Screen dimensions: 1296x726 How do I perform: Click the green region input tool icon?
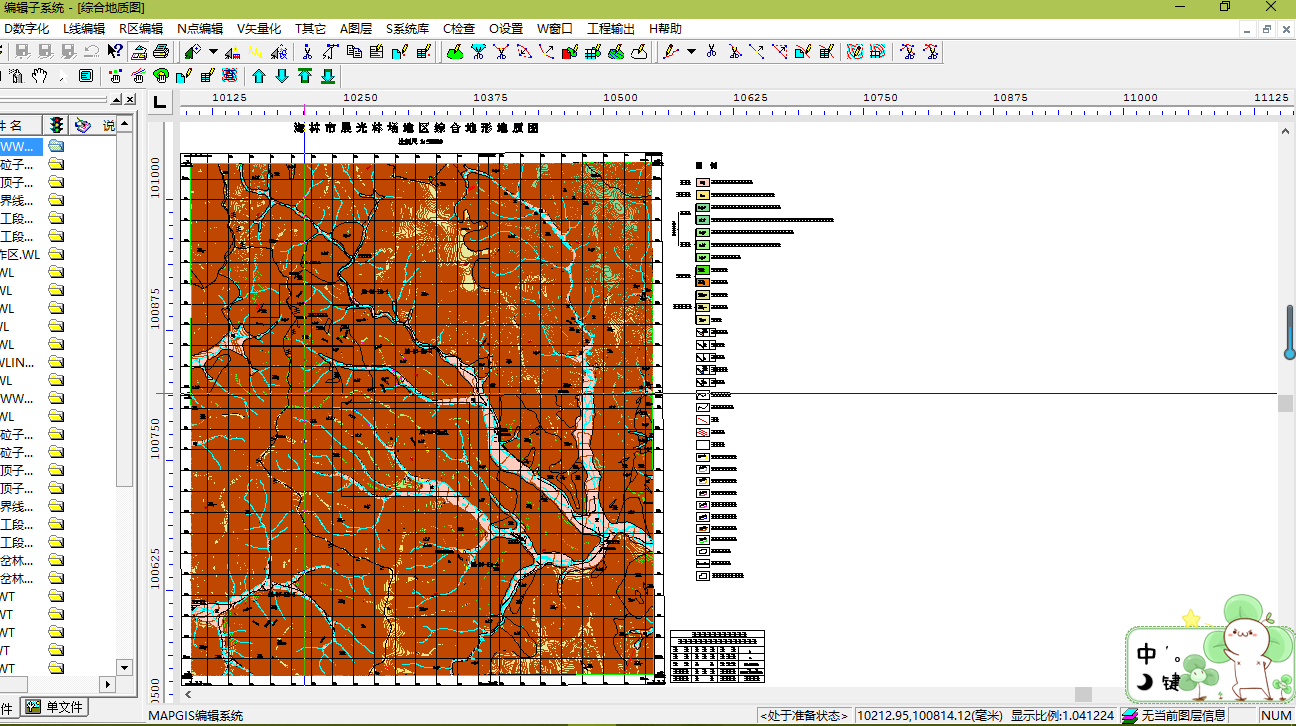coord(455,51)
